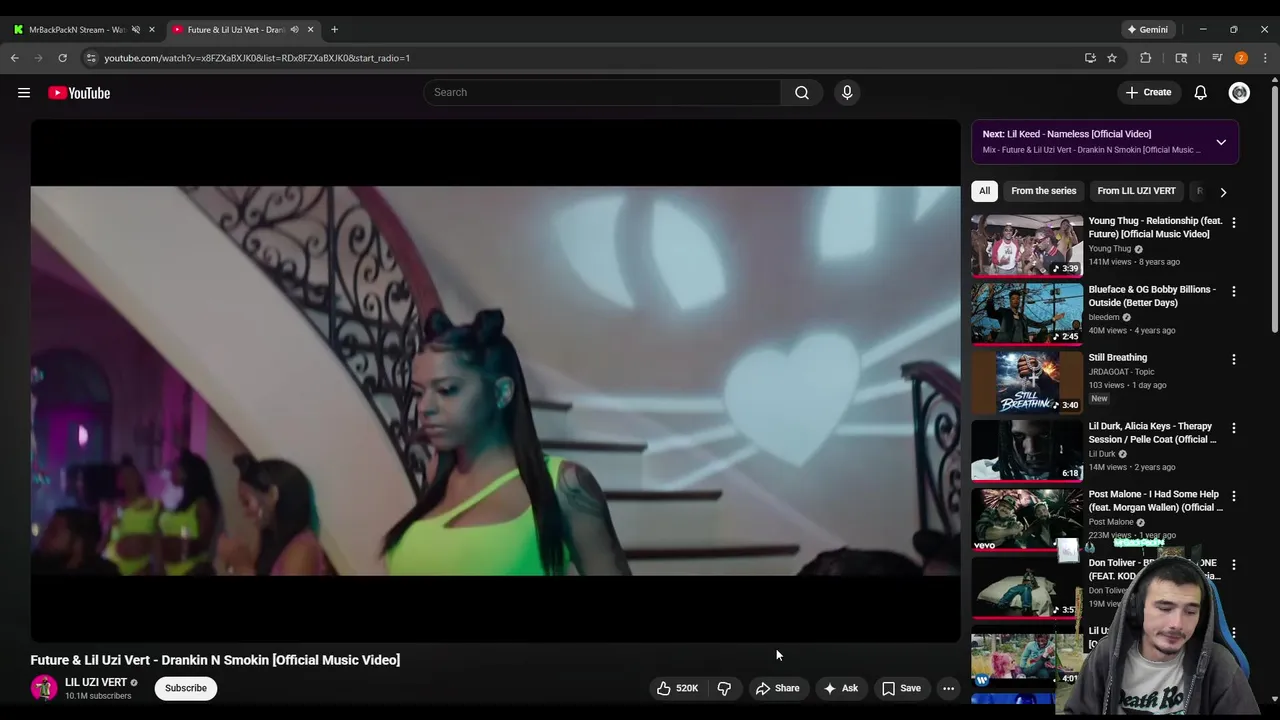Screen dimensions: 1280x720
Task: Reload the page in browser toolbar
Action: [62, 58]
